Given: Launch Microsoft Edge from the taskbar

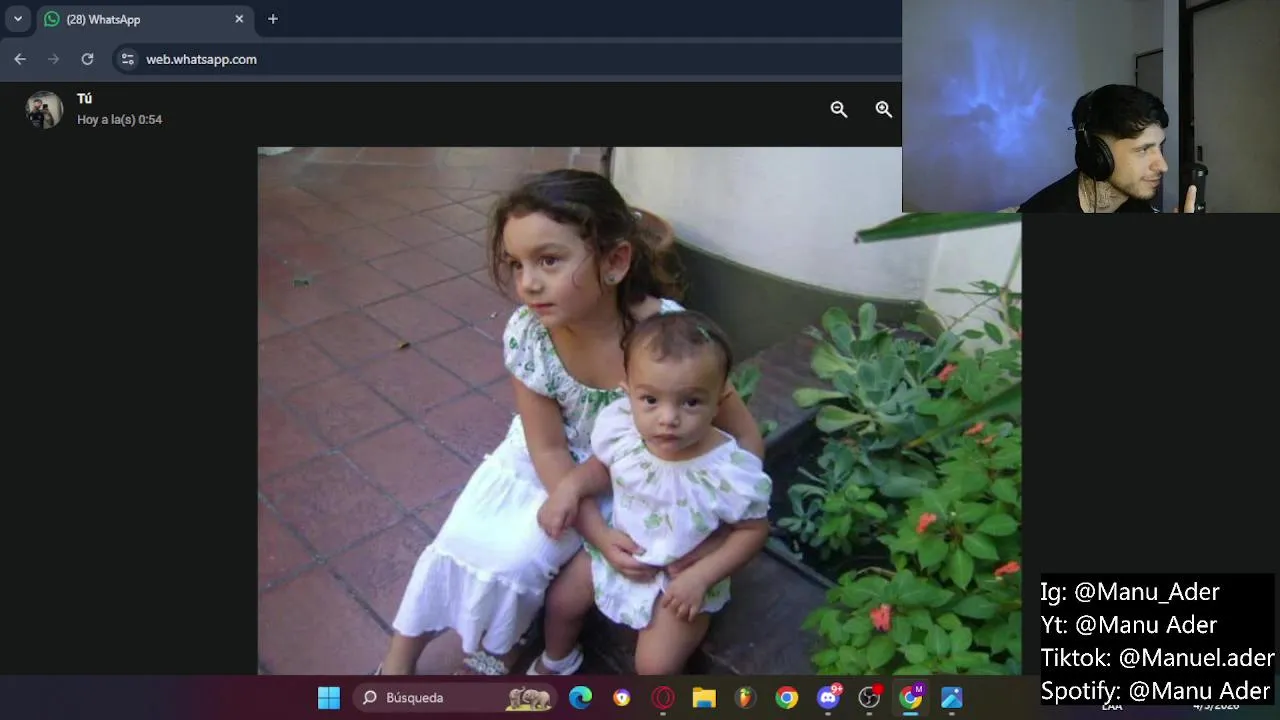Looking at the screenshot, I should [580, 698].
